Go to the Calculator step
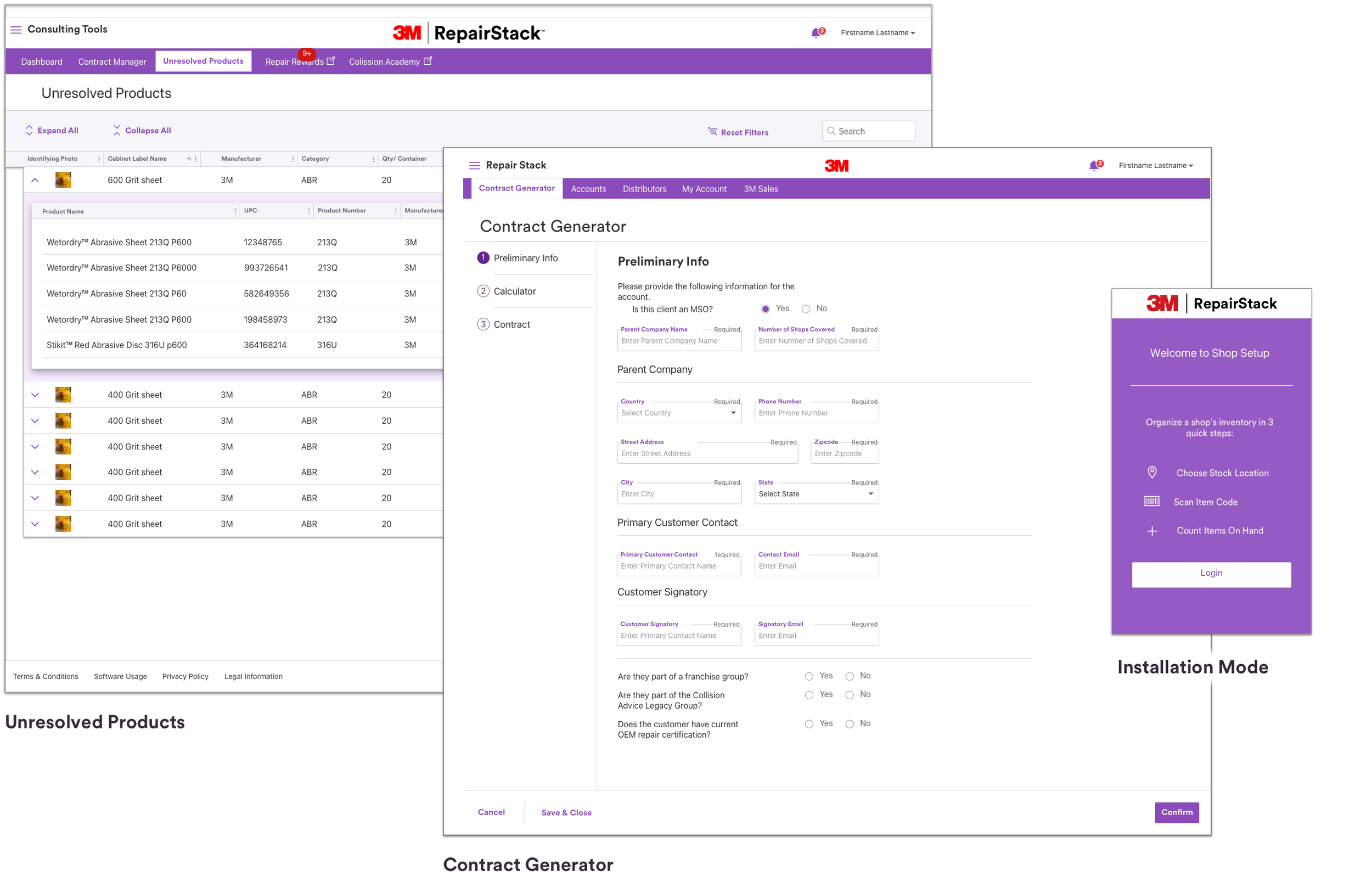Screen dimensions: 1372x876 tap(514, 291)
